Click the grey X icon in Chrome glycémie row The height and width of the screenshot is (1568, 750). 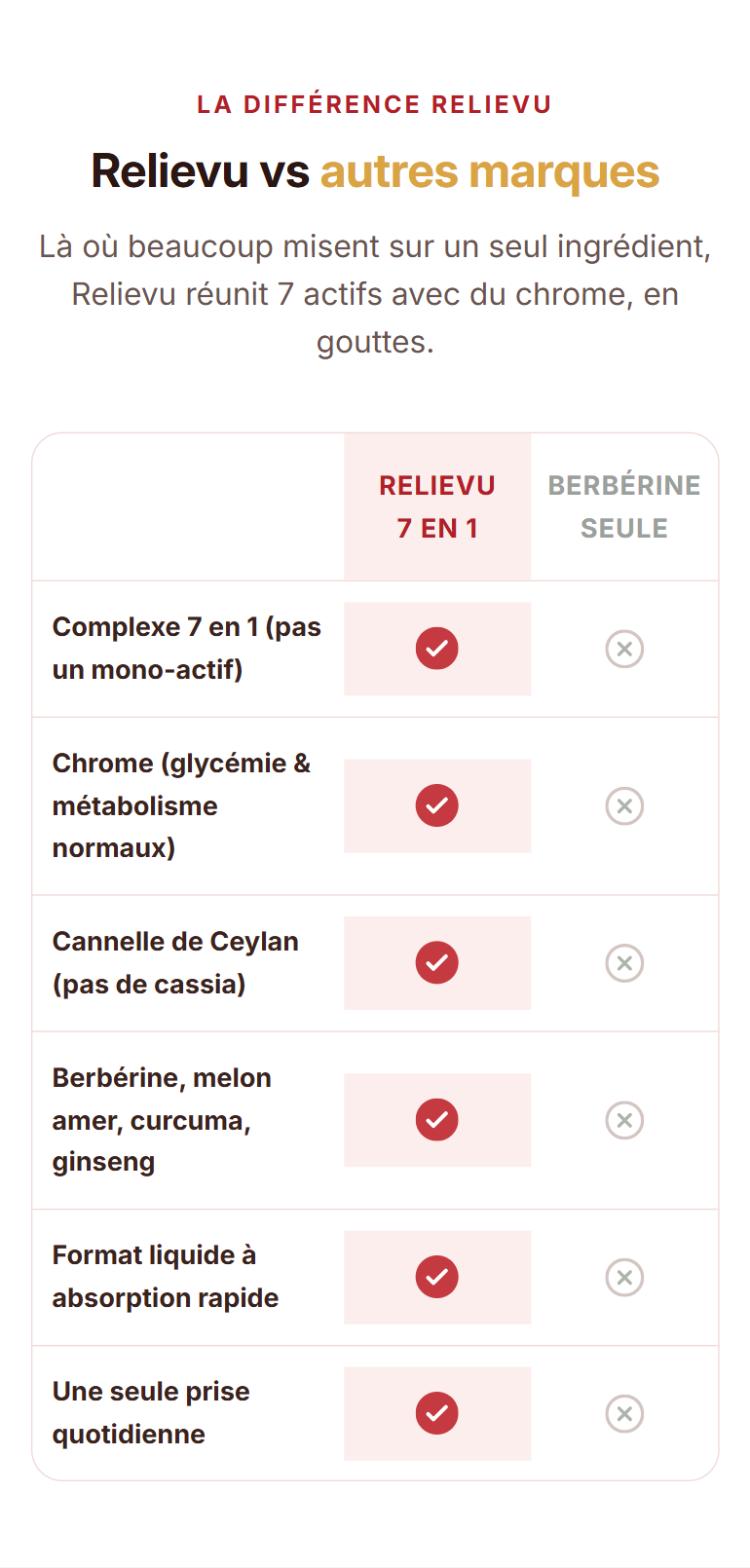click(x=624, y=805)
